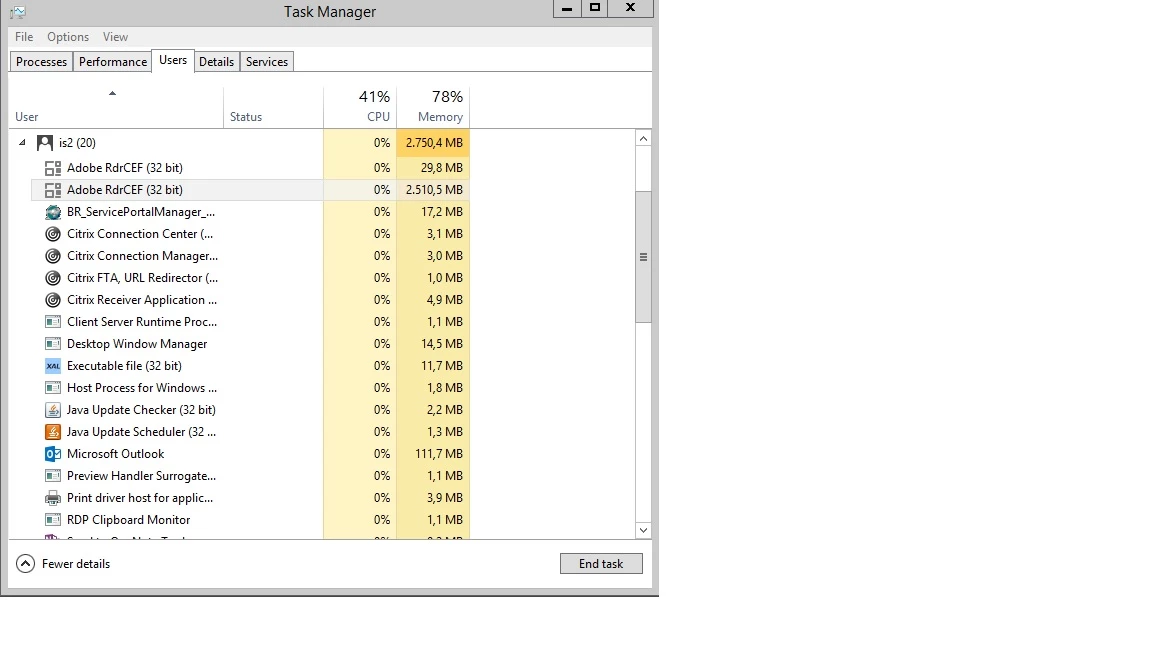Click the XAL Executable file icon

(x=53, y=366)
